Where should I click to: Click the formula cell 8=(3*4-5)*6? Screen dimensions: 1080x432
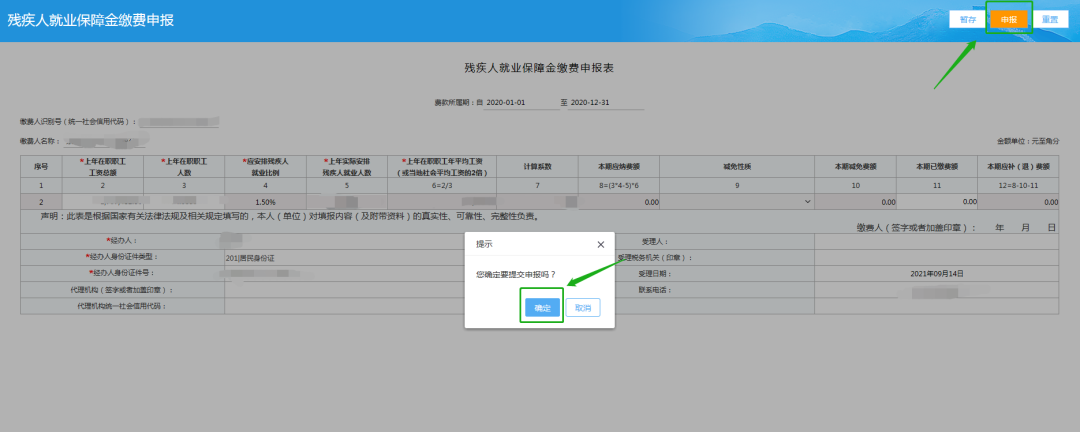click(619, 186)
